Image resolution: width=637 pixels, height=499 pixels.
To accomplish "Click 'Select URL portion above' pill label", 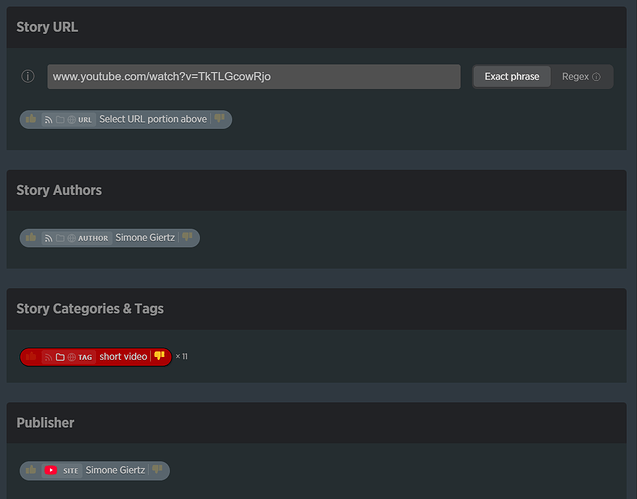I will click(152, 119).
